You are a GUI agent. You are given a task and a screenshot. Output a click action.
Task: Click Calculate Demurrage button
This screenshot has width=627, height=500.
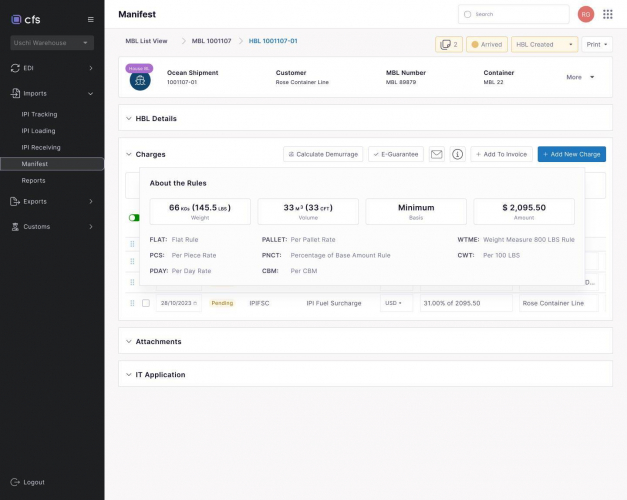pyautogui.click(x=323, y=154)
